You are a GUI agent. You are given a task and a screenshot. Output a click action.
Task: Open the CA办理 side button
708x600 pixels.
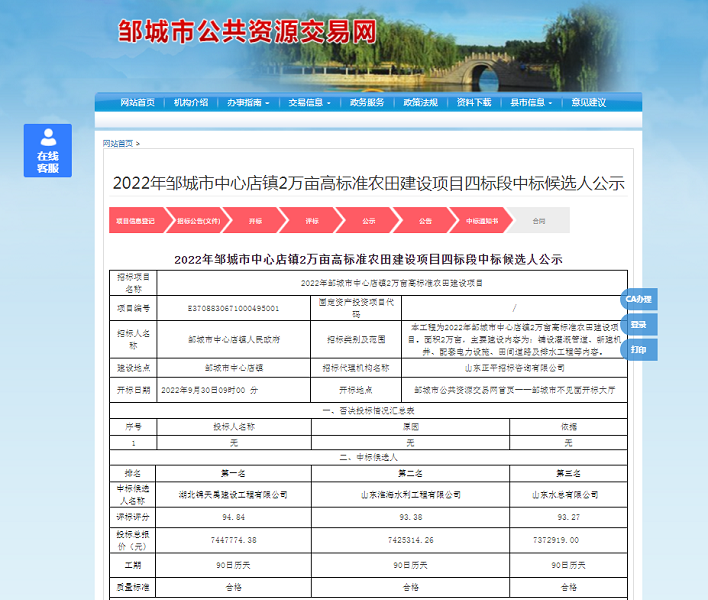[x=639, y=299]
